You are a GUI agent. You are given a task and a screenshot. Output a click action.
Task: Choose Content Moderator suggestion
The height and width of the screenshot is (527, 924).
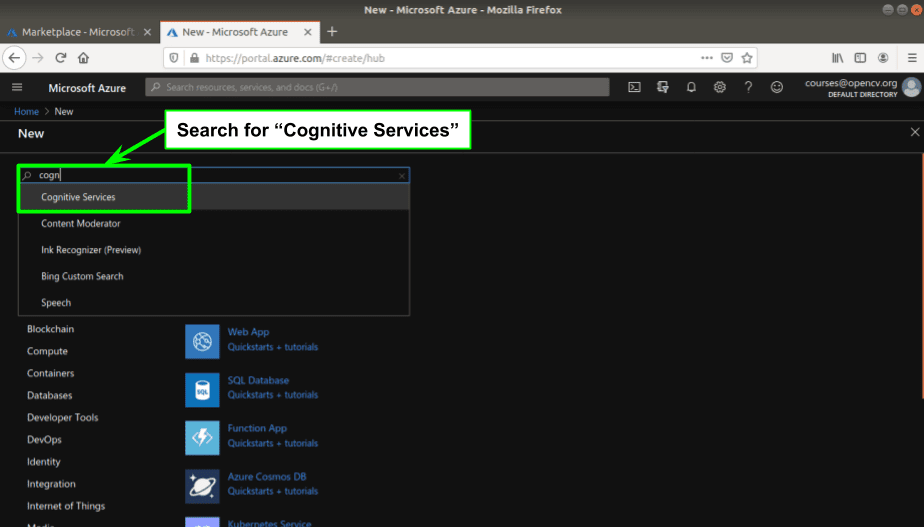coord(214,223)
